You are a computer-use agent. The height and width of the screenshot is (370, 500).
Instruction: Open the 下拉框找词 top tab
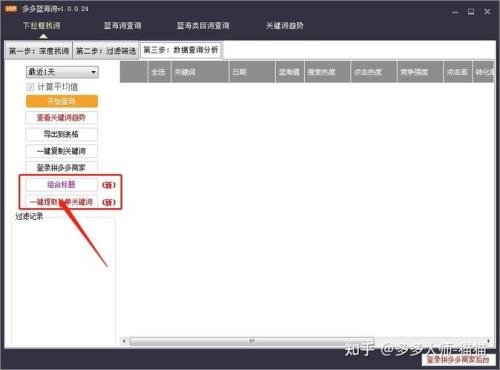pyautogui.click(x=42, y=26)
